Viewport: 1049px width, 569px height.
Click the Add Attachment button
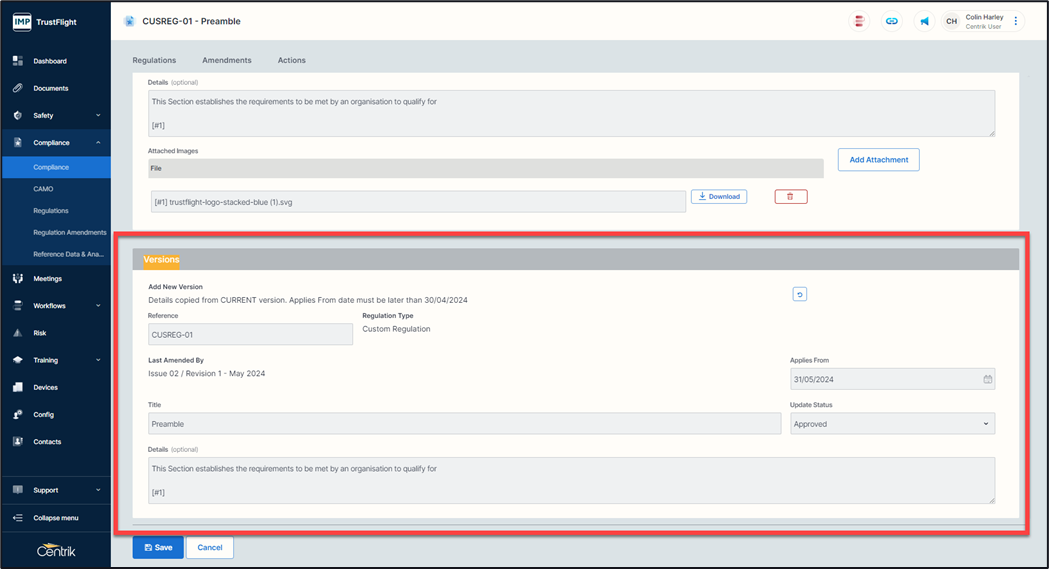tap(878, 160)
